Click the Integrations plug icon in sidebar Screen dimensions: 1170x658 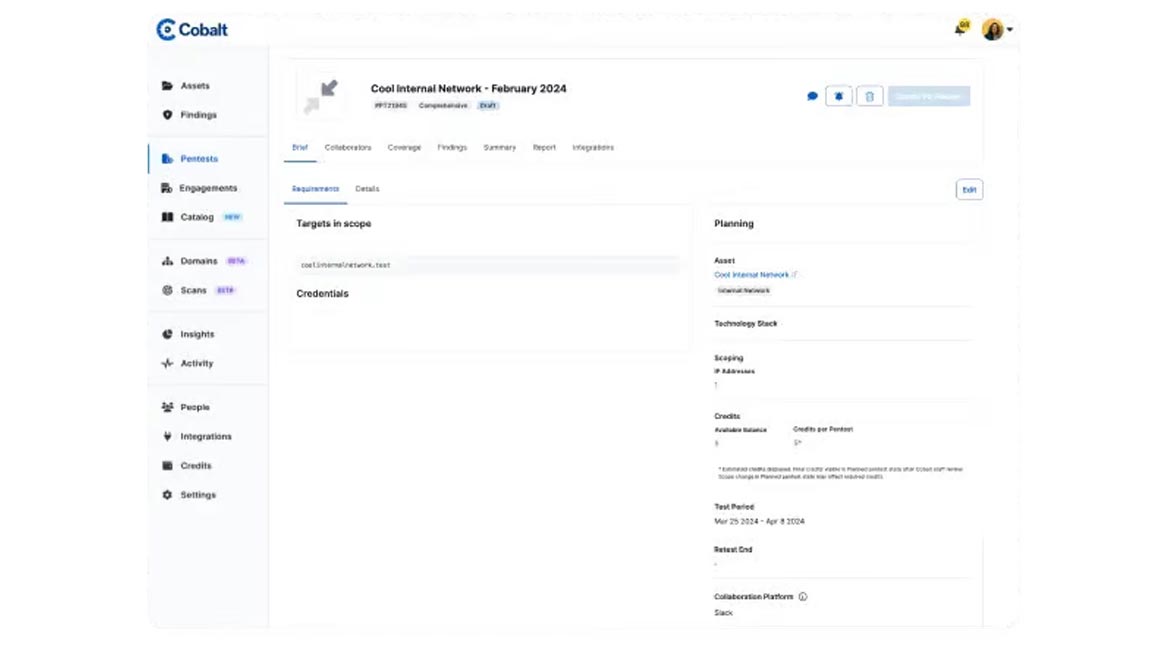coord(167,437)
